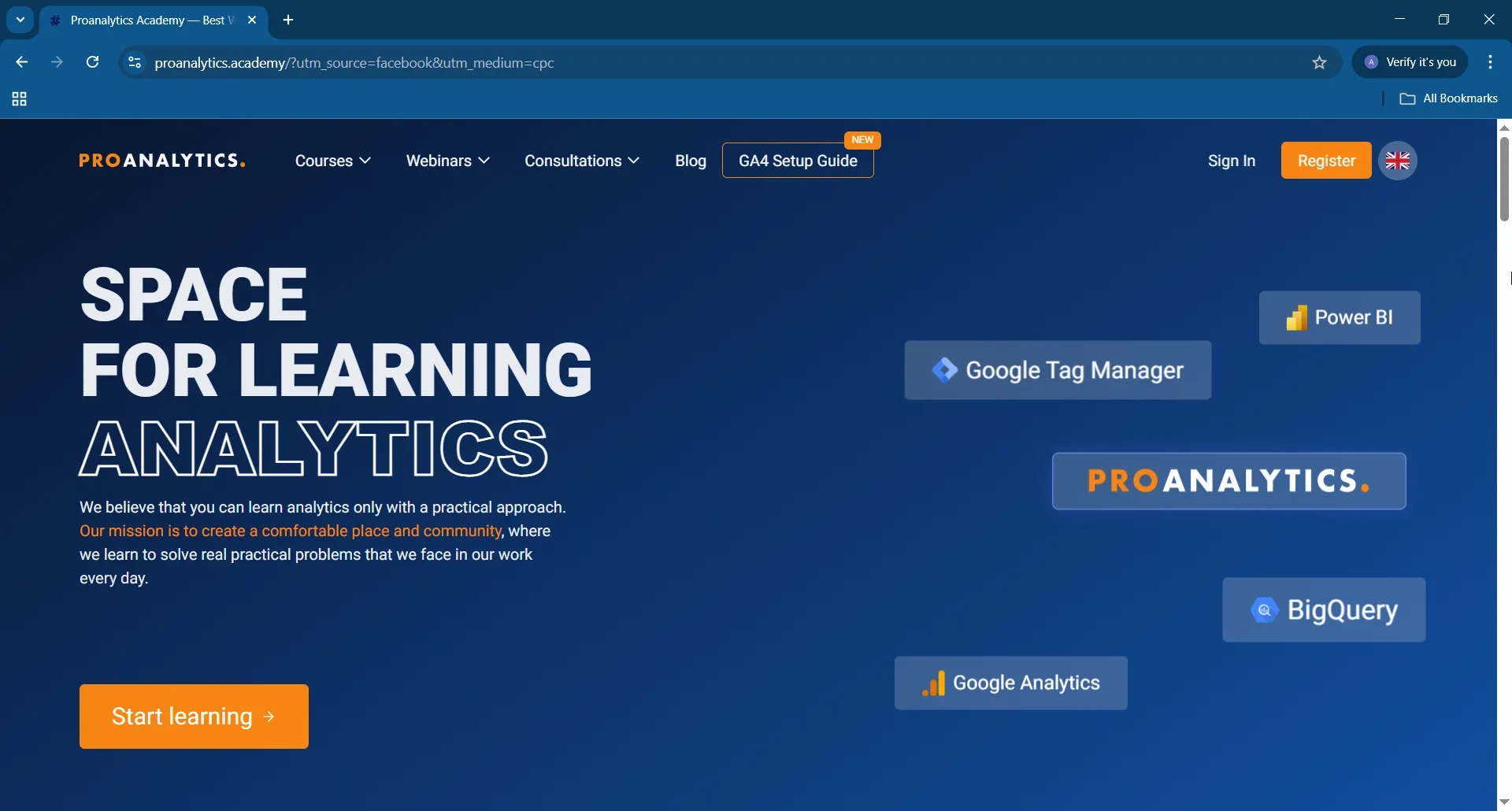Open a new browser tab
Image resolution: width=1512 pixels, height=811 pixels.
288,20
